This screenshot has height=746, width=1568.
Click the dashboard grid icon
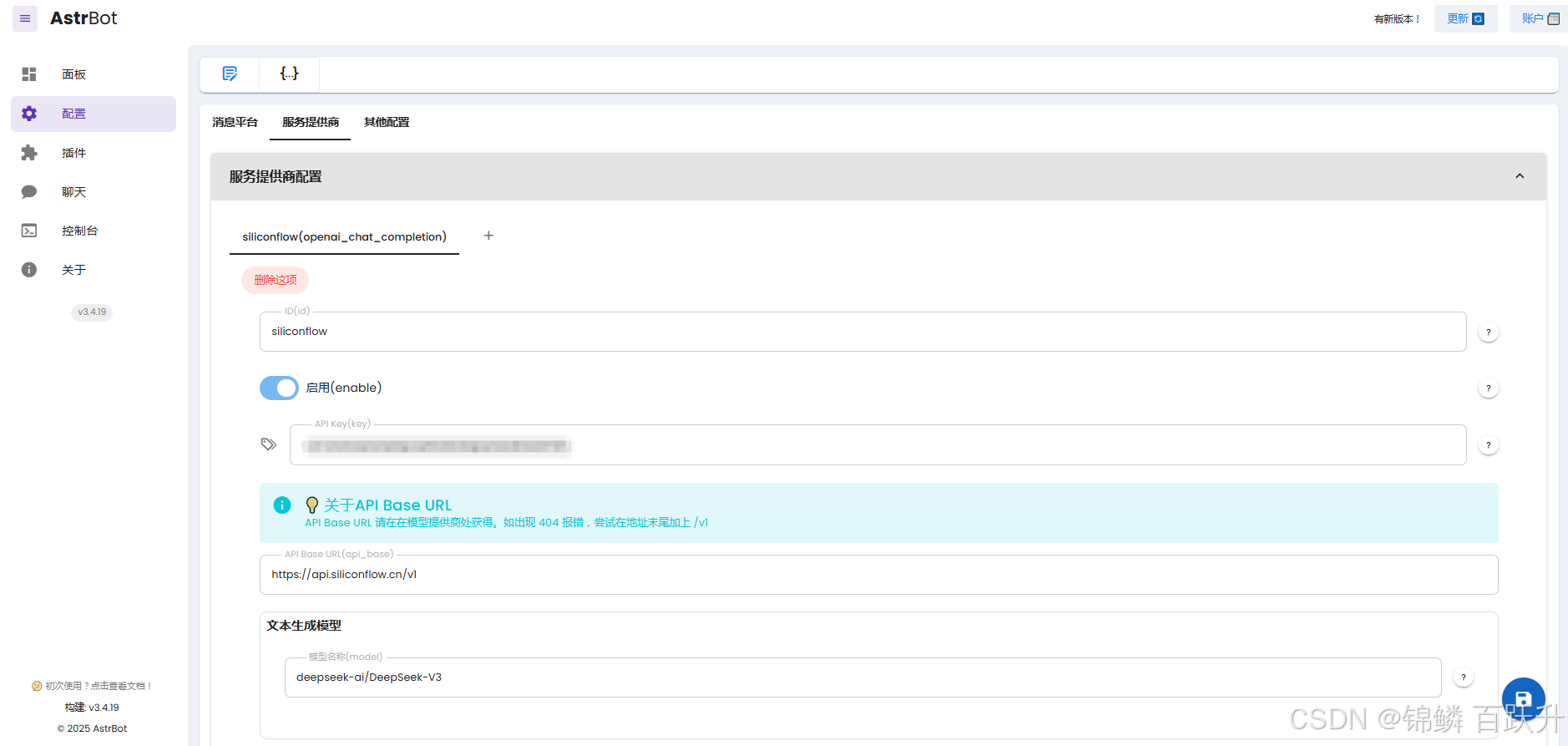(29, 74)
